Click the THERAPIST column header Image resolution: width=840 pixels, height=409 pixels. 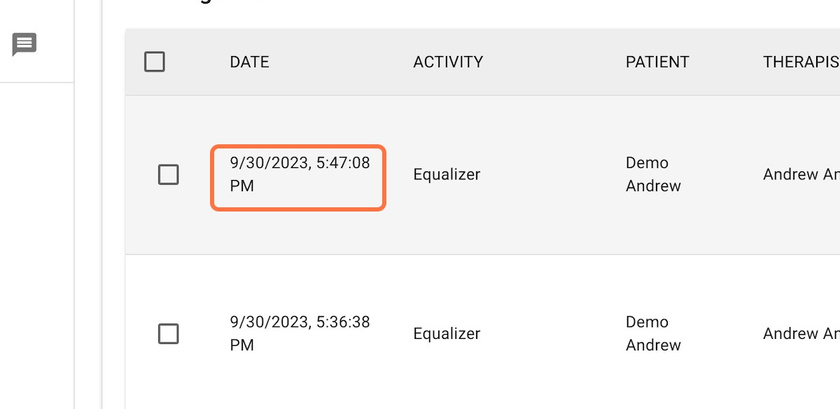[x=801, y=62]
